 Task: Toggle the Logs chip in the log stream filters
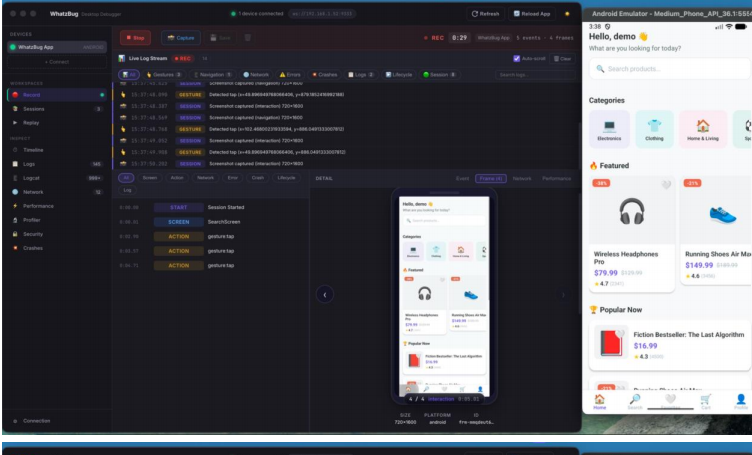tap(362, 75)
